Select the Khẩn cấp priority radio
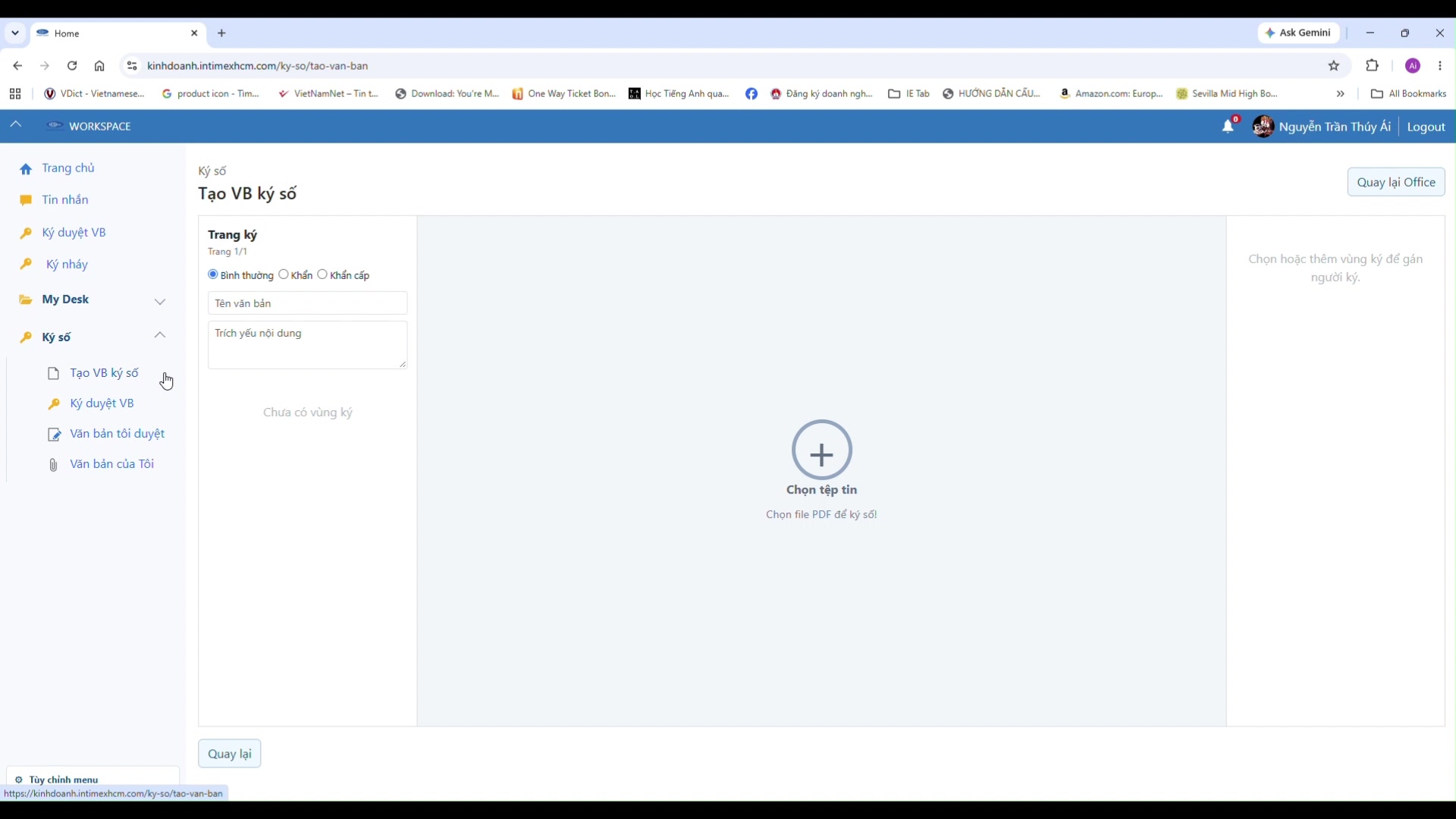The width and height of the screenshot is (1456, 819). (x=322, y=275)
